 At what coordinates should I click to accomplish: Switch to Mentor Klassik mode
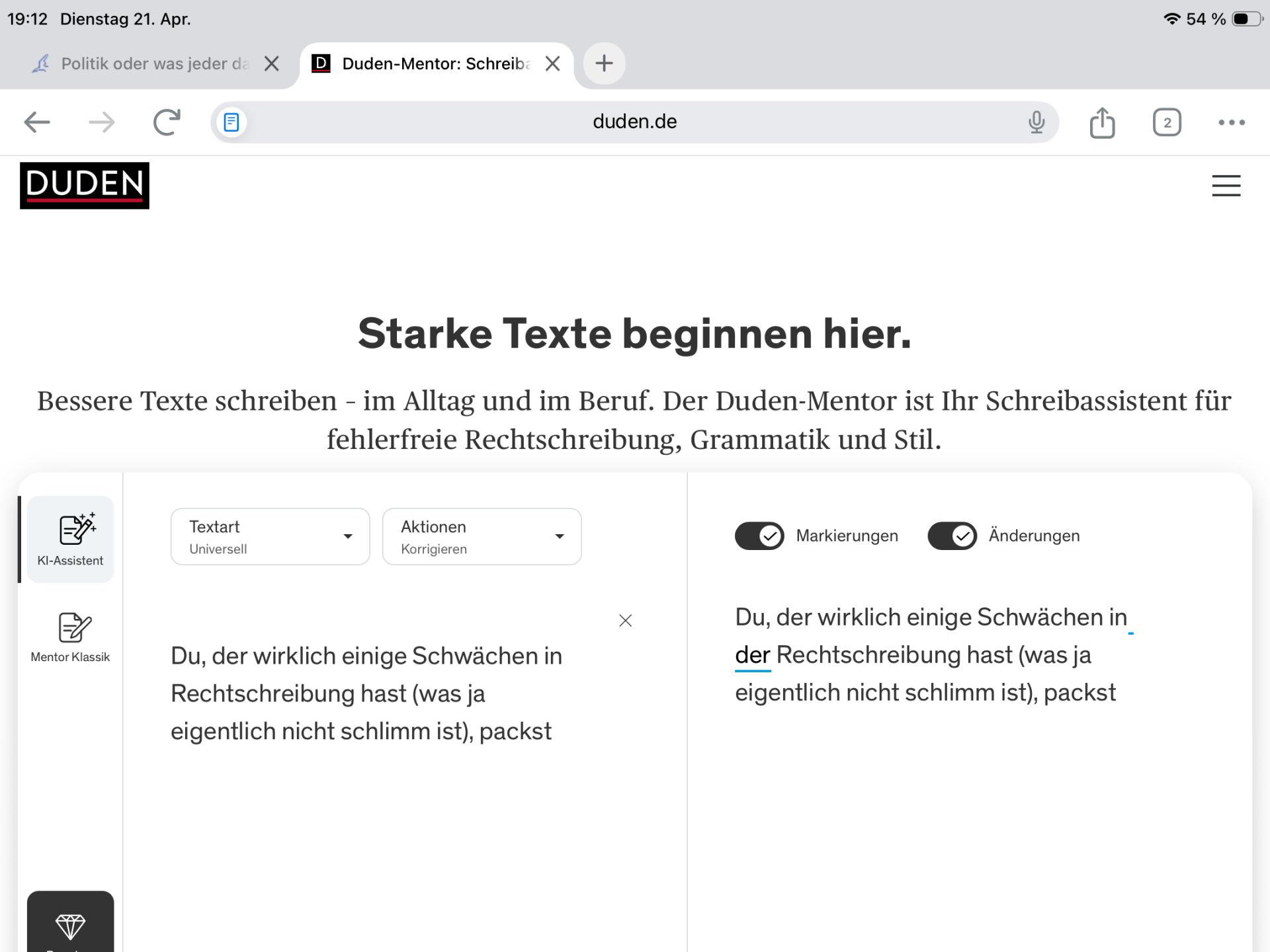click(70, 636)
